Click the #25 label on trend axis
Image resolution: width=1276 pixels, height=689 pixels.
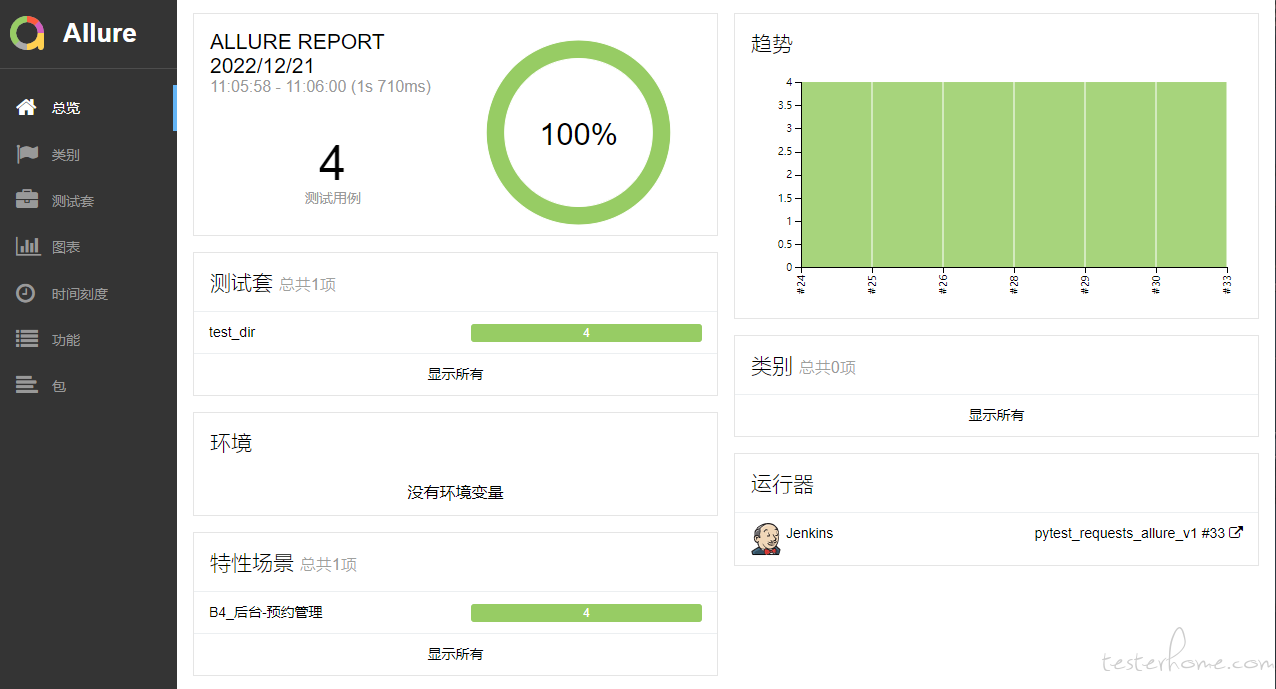tap(872, 285)
